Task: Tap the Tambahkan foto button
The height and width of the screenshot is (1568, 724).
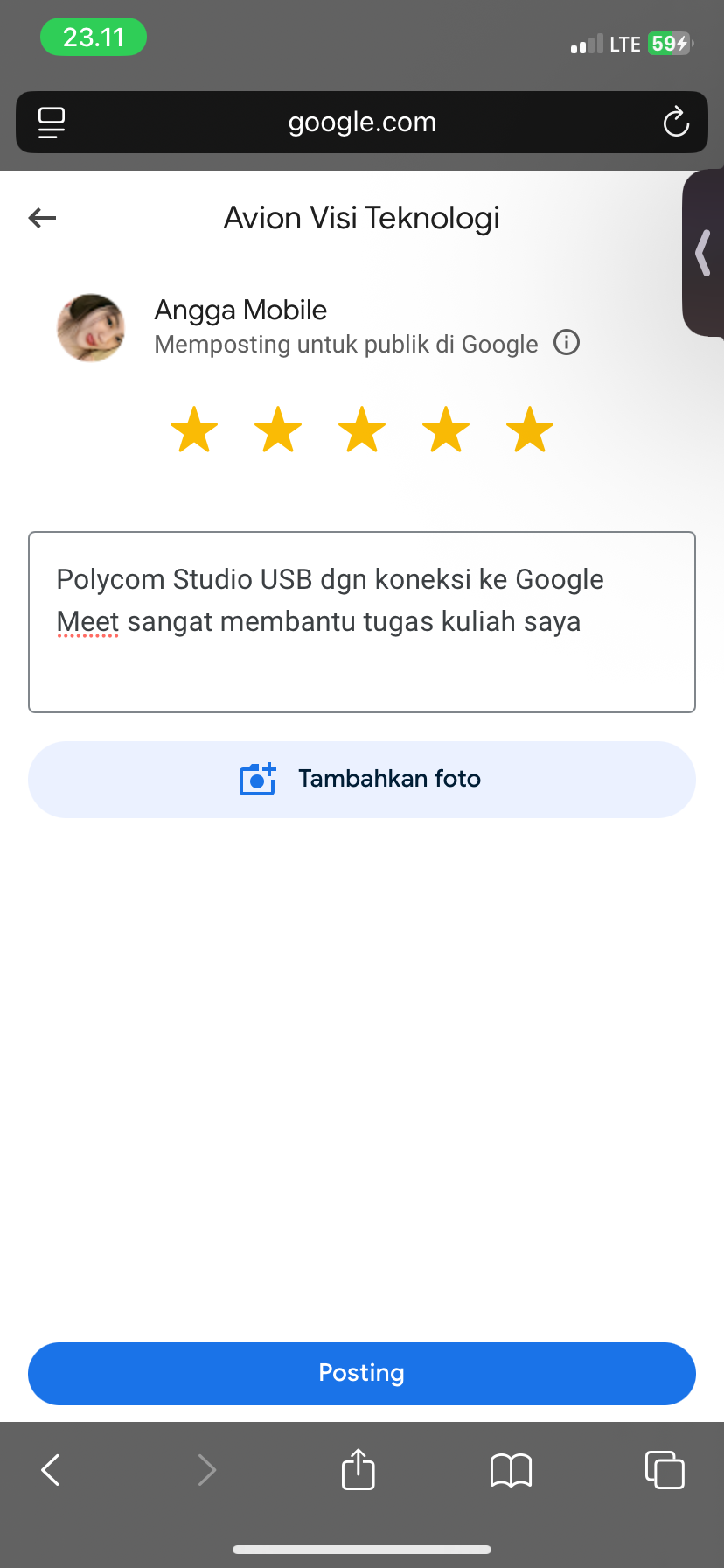Action: [362, 780]
